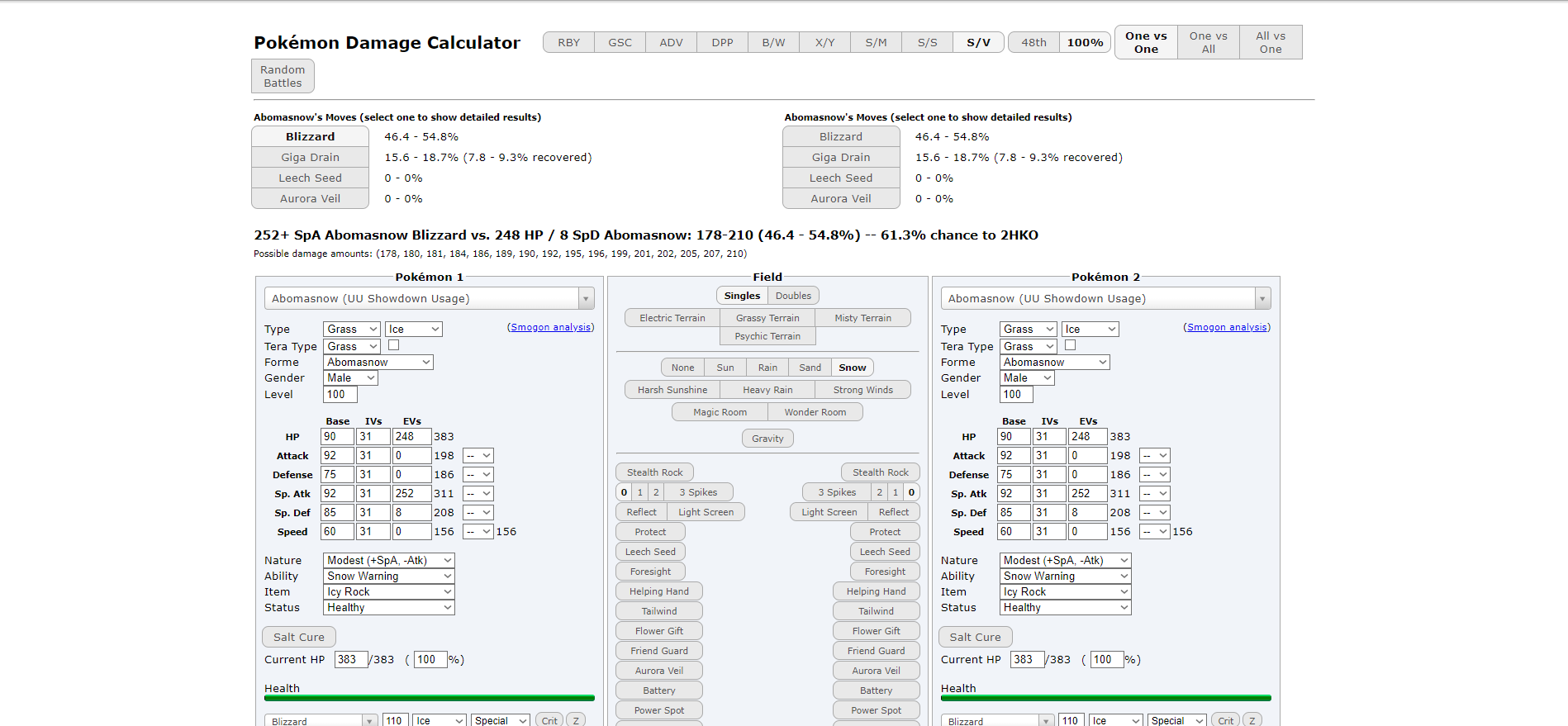1568x726 pixels.
Task: Set Pokémon 2's side to 3 Spikes
Action: click(836, 492)
